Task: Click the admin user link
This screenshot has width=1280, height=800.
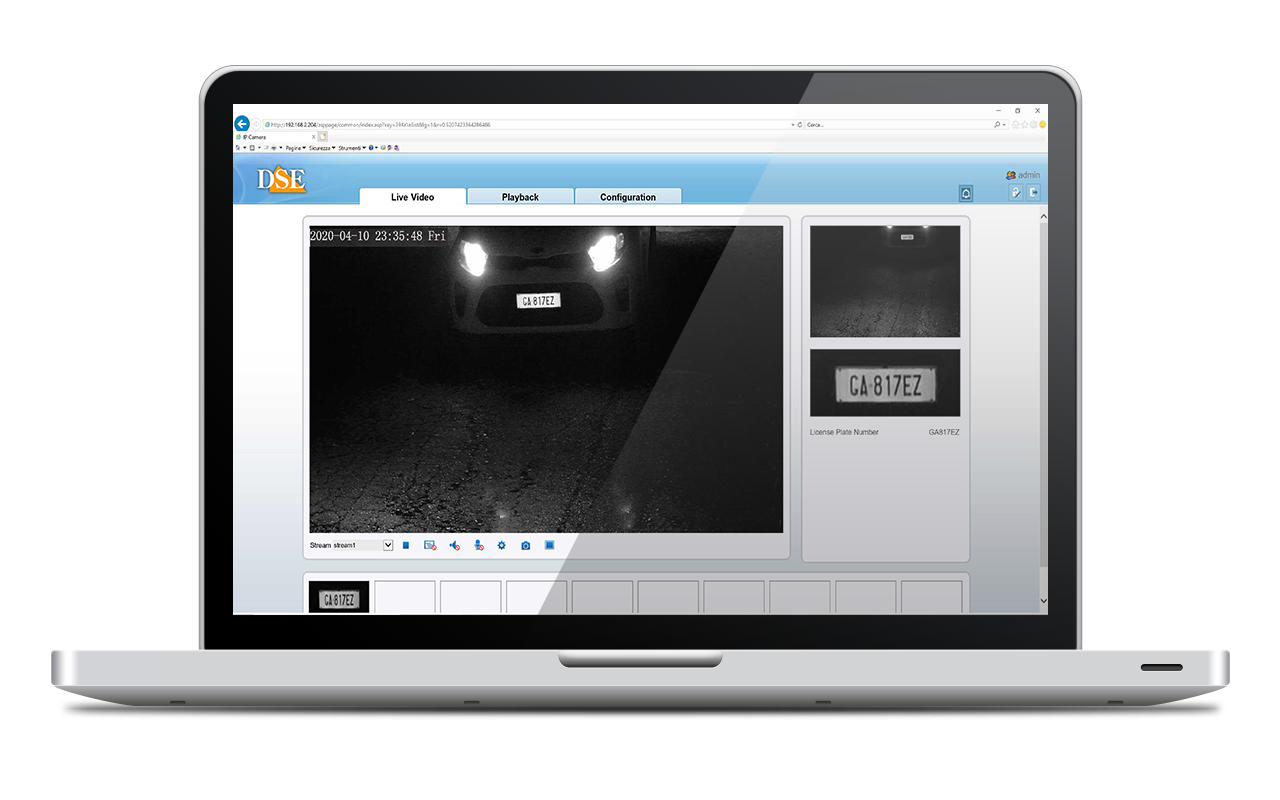Action: point(1028,175)
